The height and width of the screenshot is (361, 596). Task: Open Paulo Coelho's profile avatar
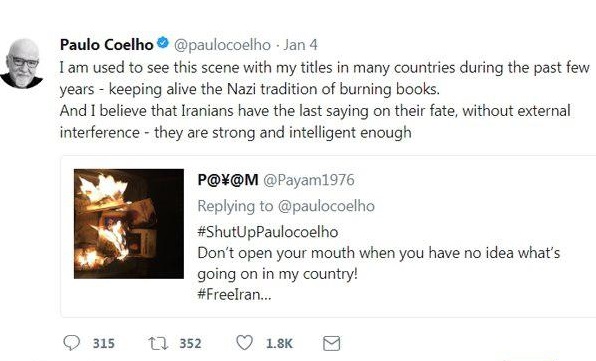click(x=22, y=63)
